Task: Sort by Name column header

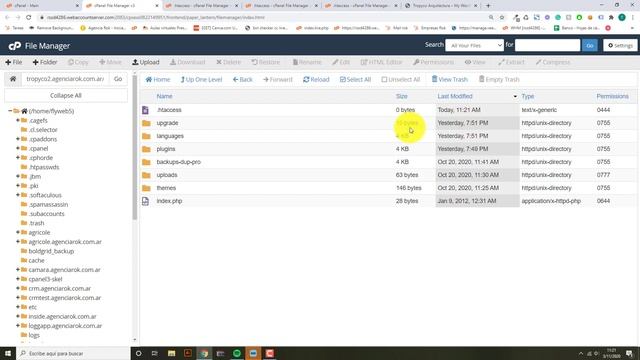Action: [164, 96]
